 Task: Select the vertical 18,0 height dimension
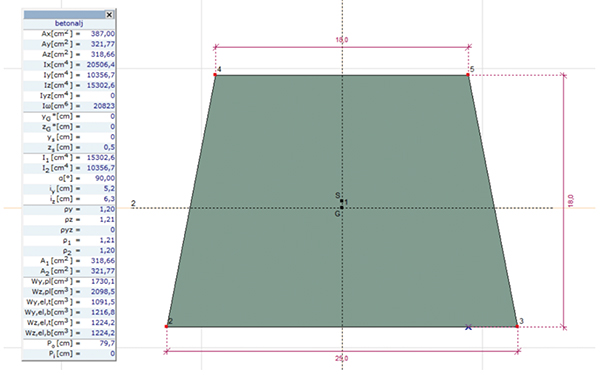pos(571,201)
